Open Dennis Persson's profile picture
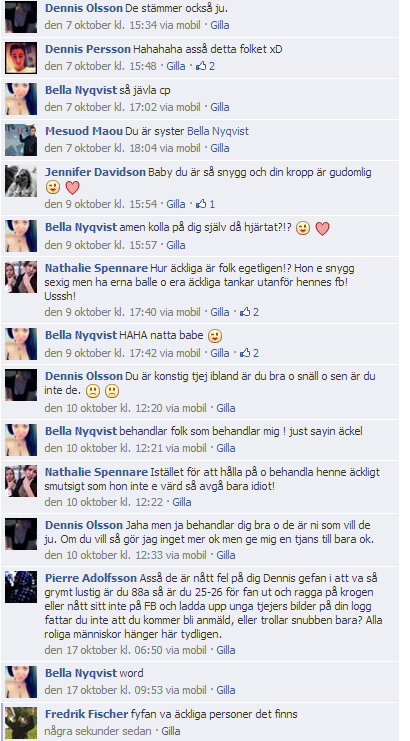Image resolution: width=410 pixels, height=741 pixels. pos(21,58)
